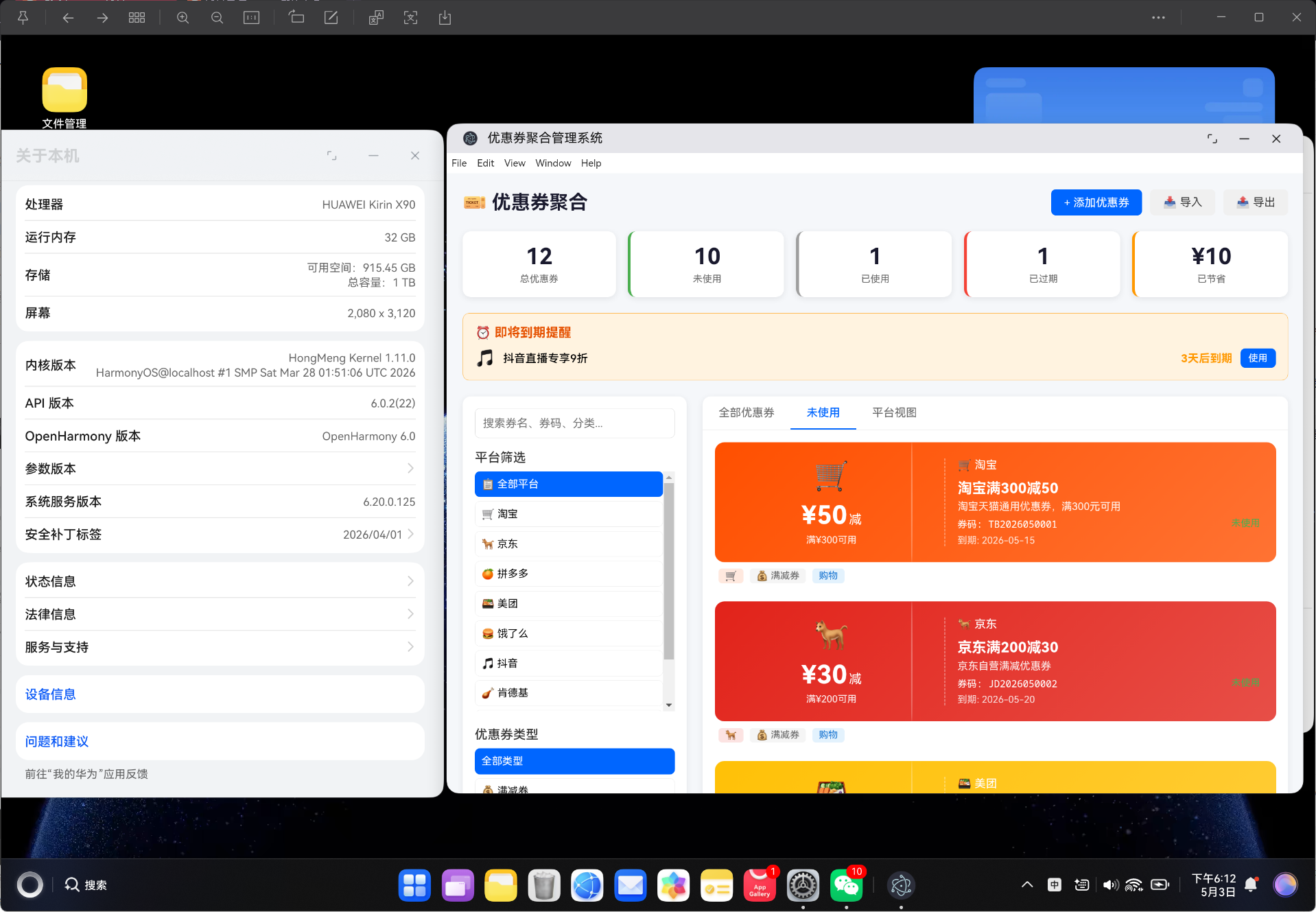The image size is (1316, 912).
Task: Click the Wi-Fi tray icon
Action: (x=1134, y=885)
